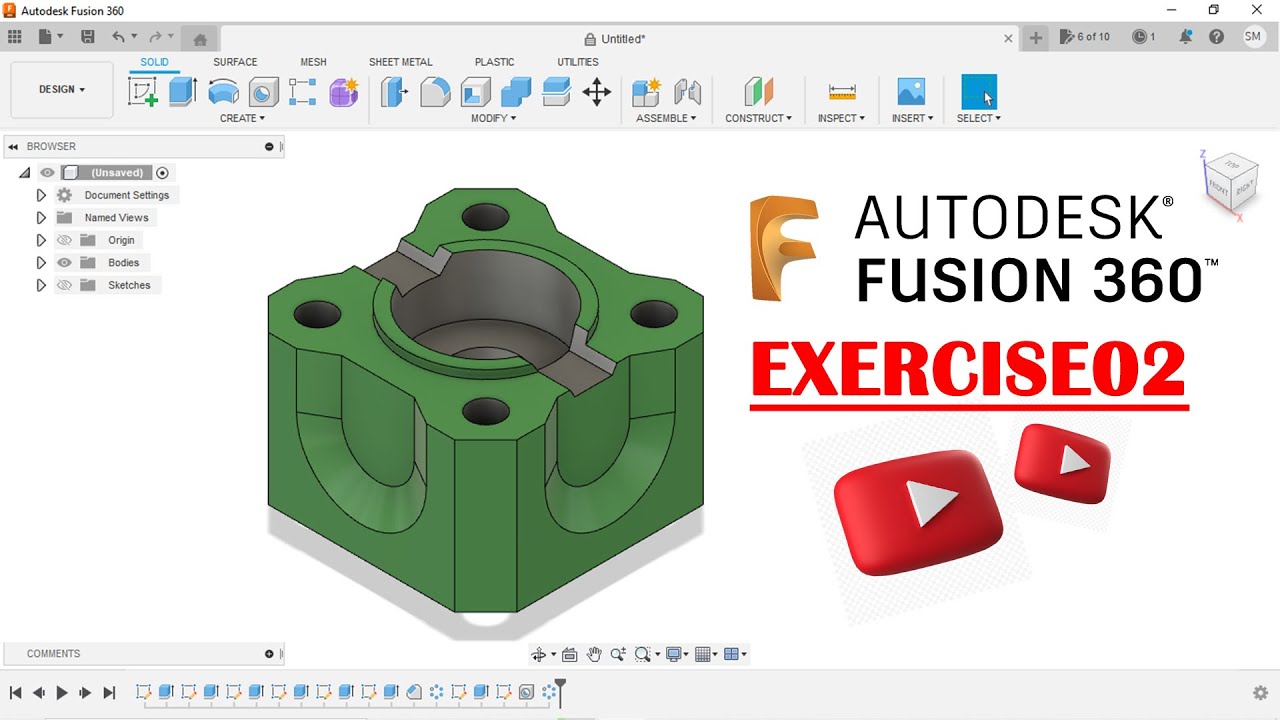
Task: Select the Revolve tool
Action: click(223, 93)
